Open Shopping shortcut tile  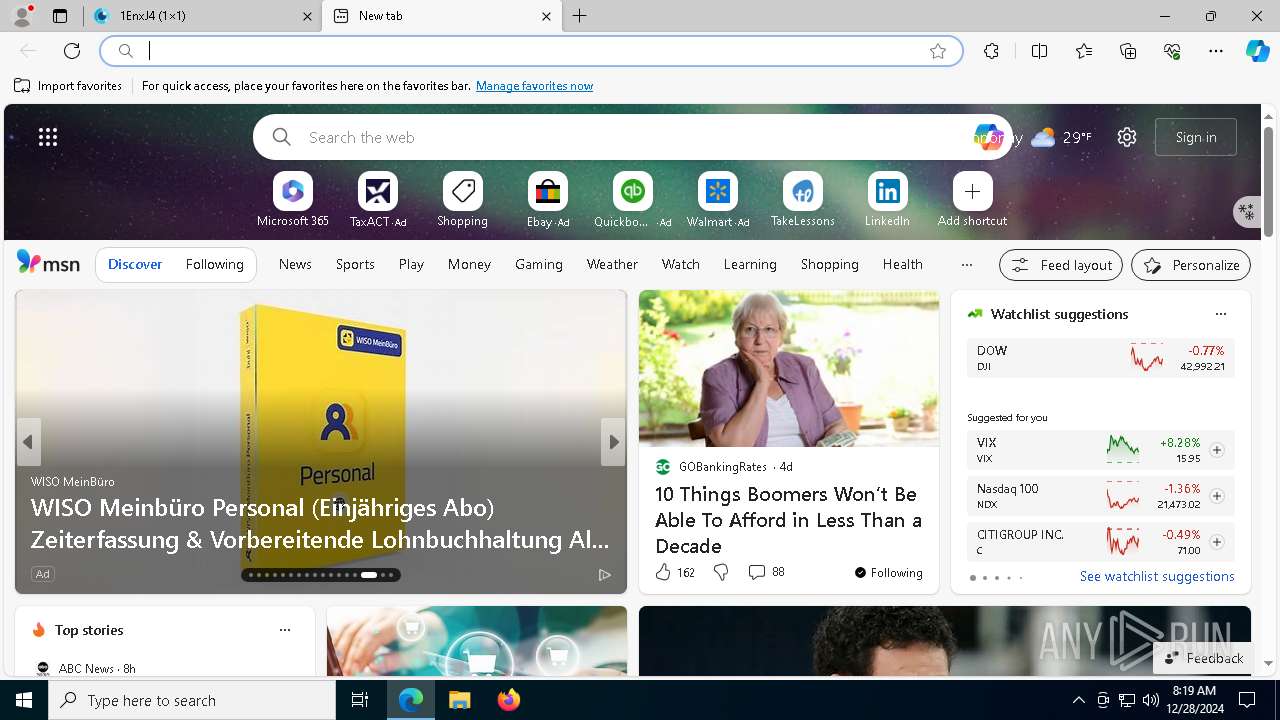(462, 199)
